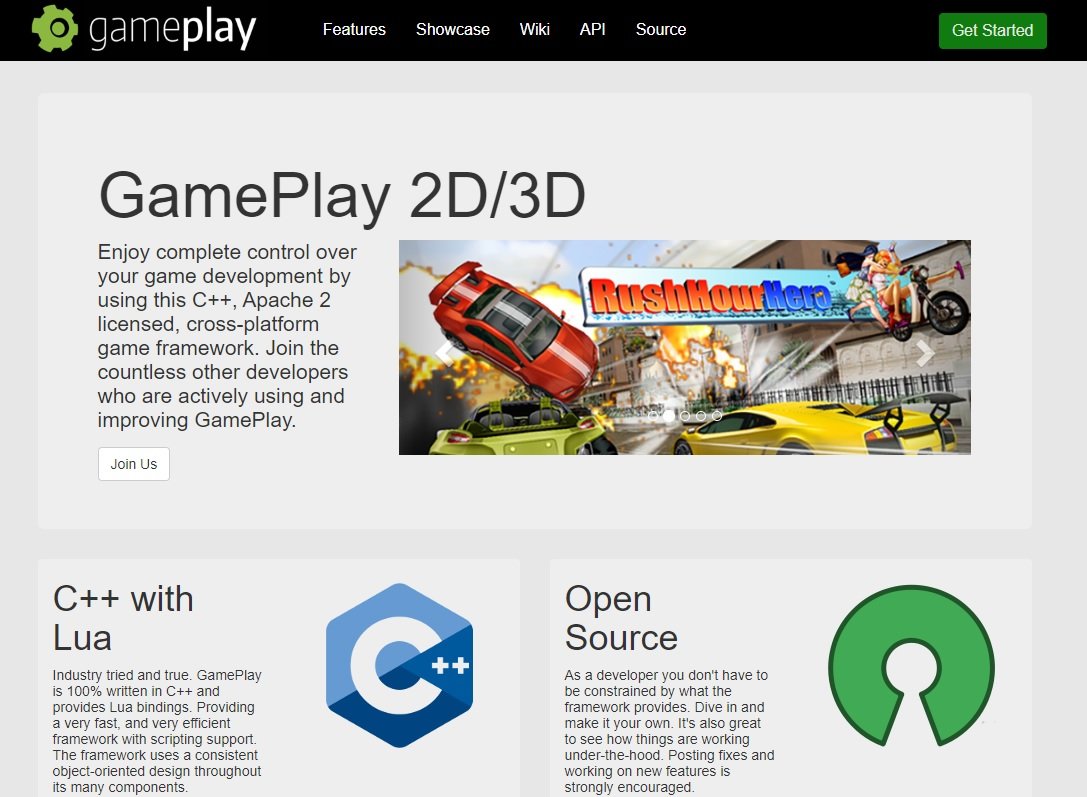Click the C++ with Lua heading
The height and width of the screenshot is (797, 1087).
coord(123,618)
